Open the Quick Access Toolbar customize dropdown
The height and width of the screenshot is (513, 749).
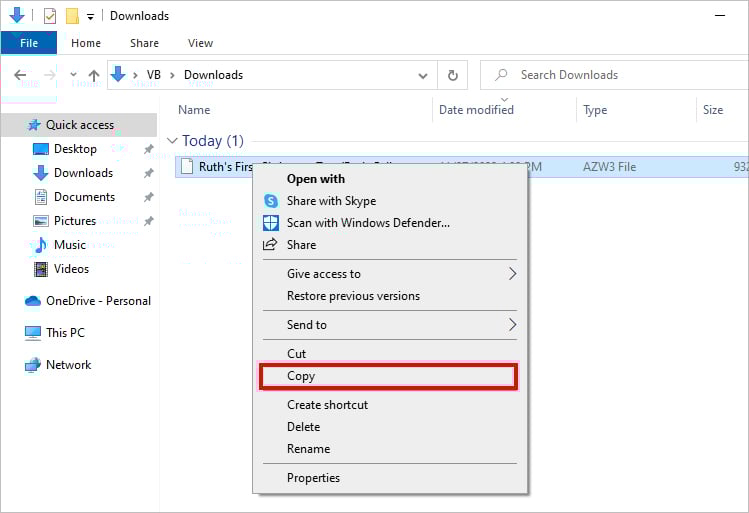(x=90, y=16)
